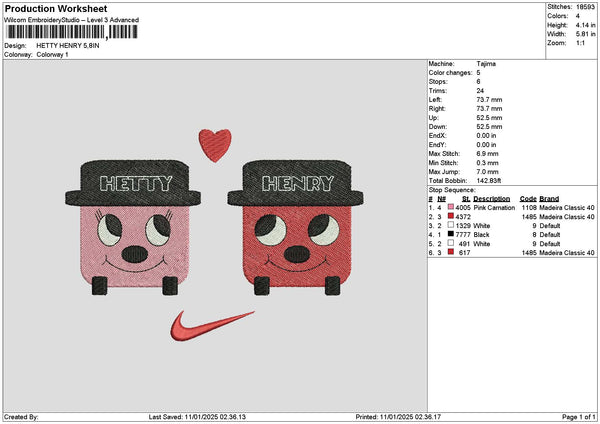Select the 'Pink Carnation' description cell
Screen dimensions: 600x424
point(494,207)
